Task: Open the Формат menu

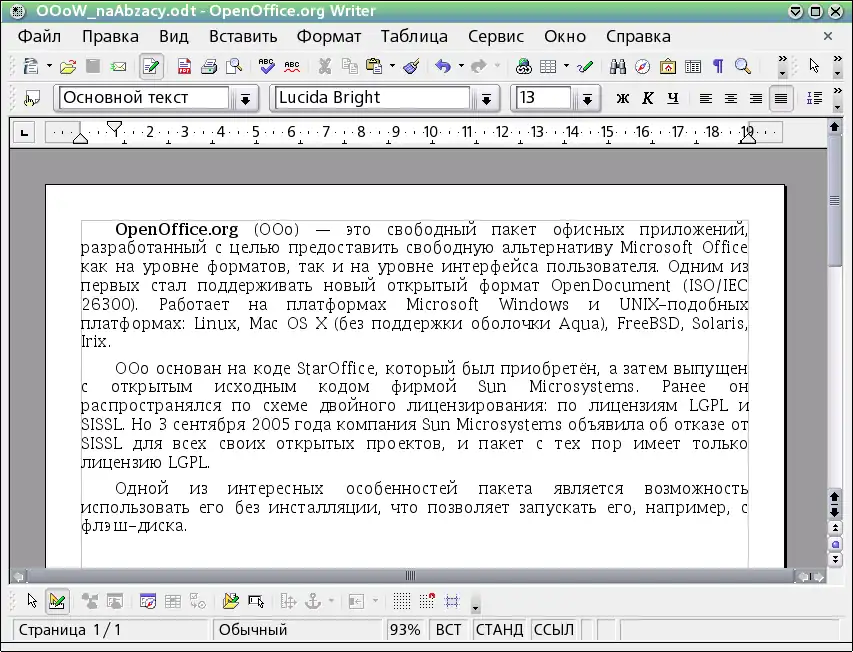Action: [x=329, y=36]
